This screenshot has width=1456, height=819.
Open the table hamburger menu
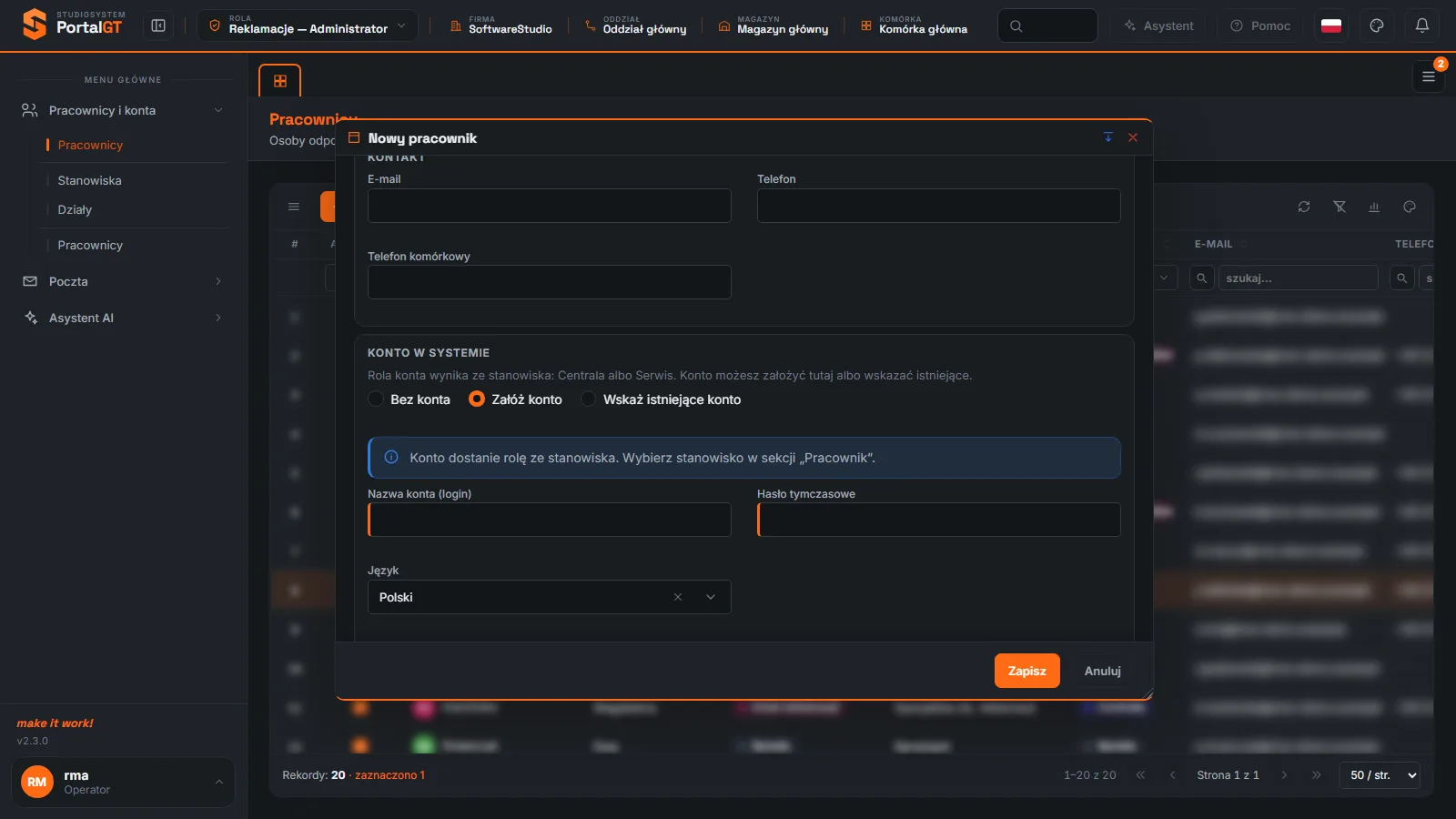(294, 207)
